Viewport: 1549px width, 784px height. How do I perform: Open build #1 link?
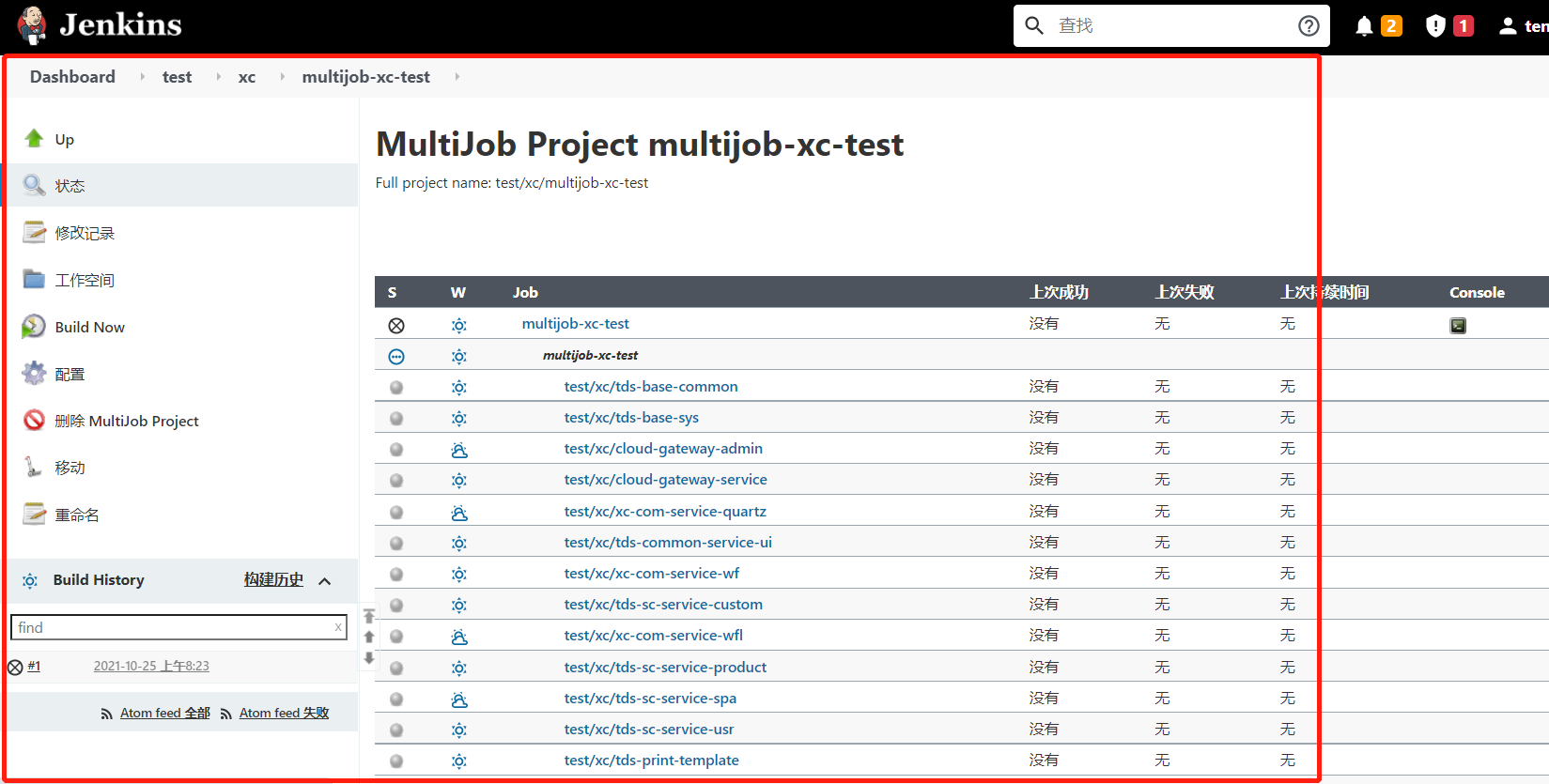(34, 667)
